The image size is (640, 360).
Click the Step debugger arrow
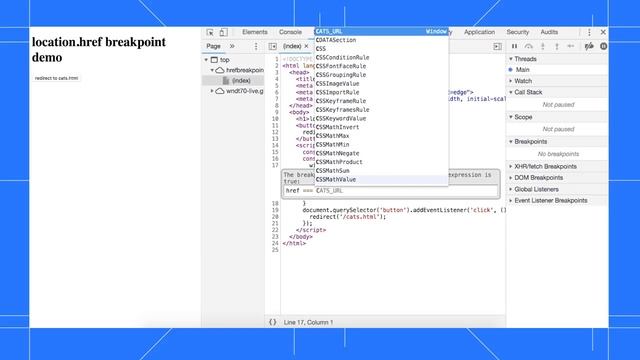point(571,47)
